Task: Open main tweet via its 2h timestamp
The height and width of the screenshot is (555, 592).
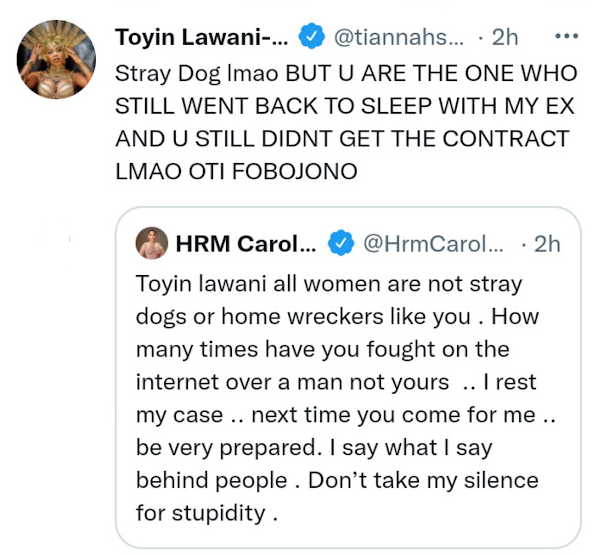Action: pyautogui.click(x=505, y=37)
